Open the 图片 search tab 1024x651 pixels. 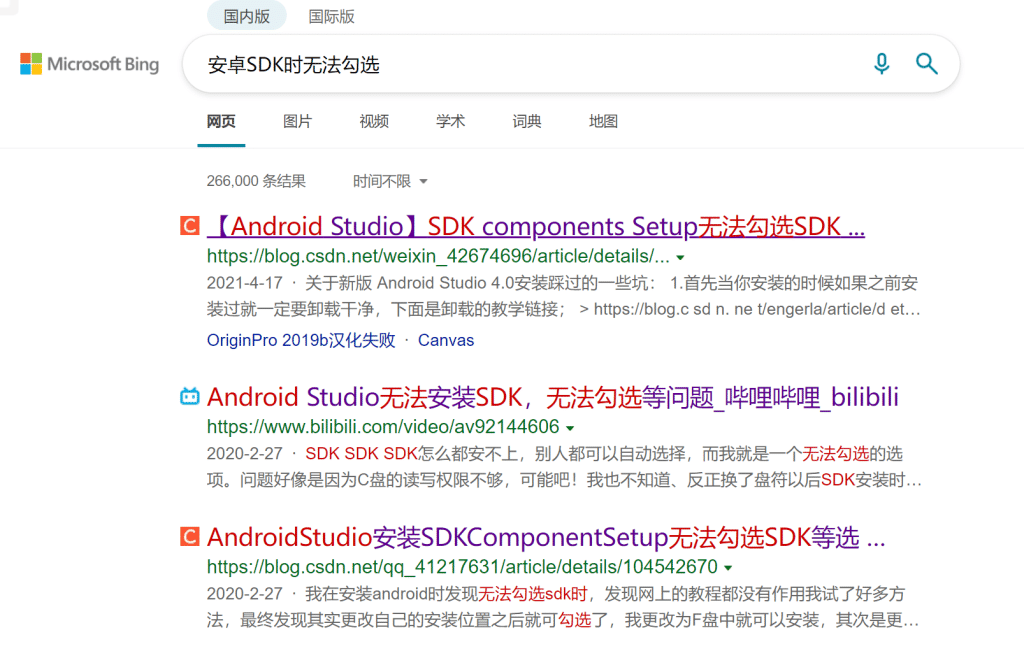coord(297,121)
